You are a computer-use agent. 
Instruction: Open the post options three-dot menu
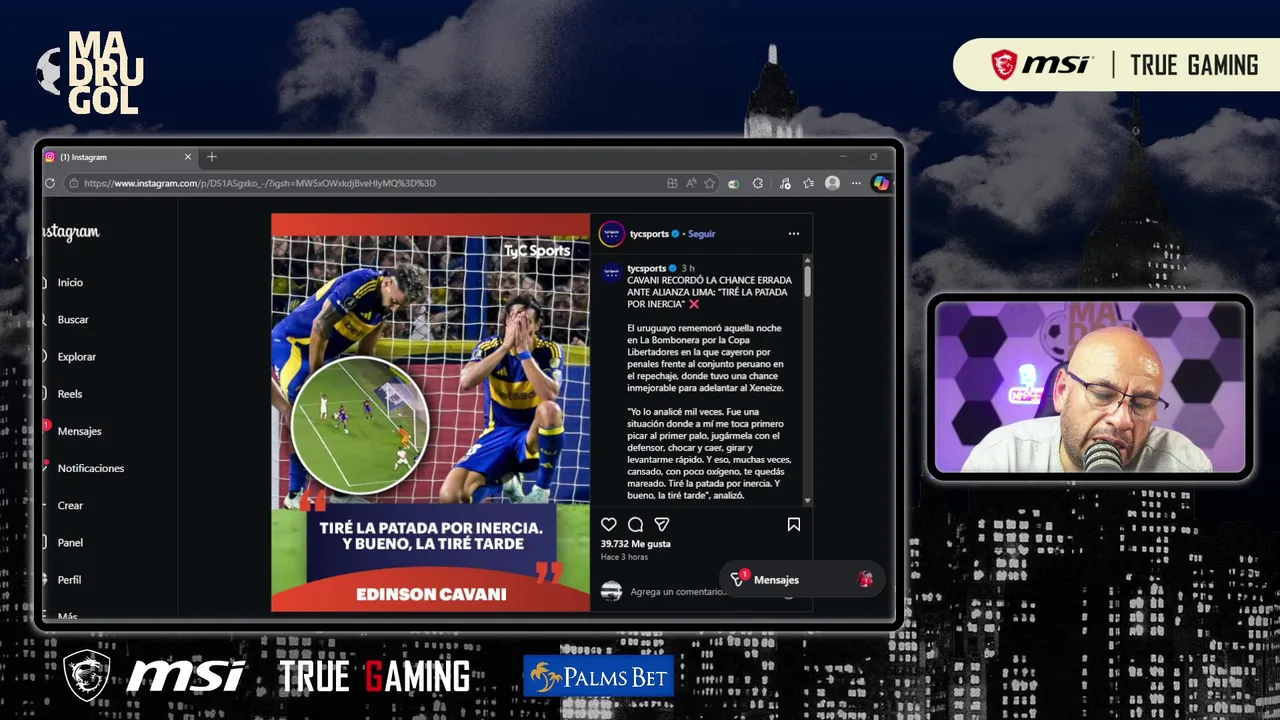[794, 234]
